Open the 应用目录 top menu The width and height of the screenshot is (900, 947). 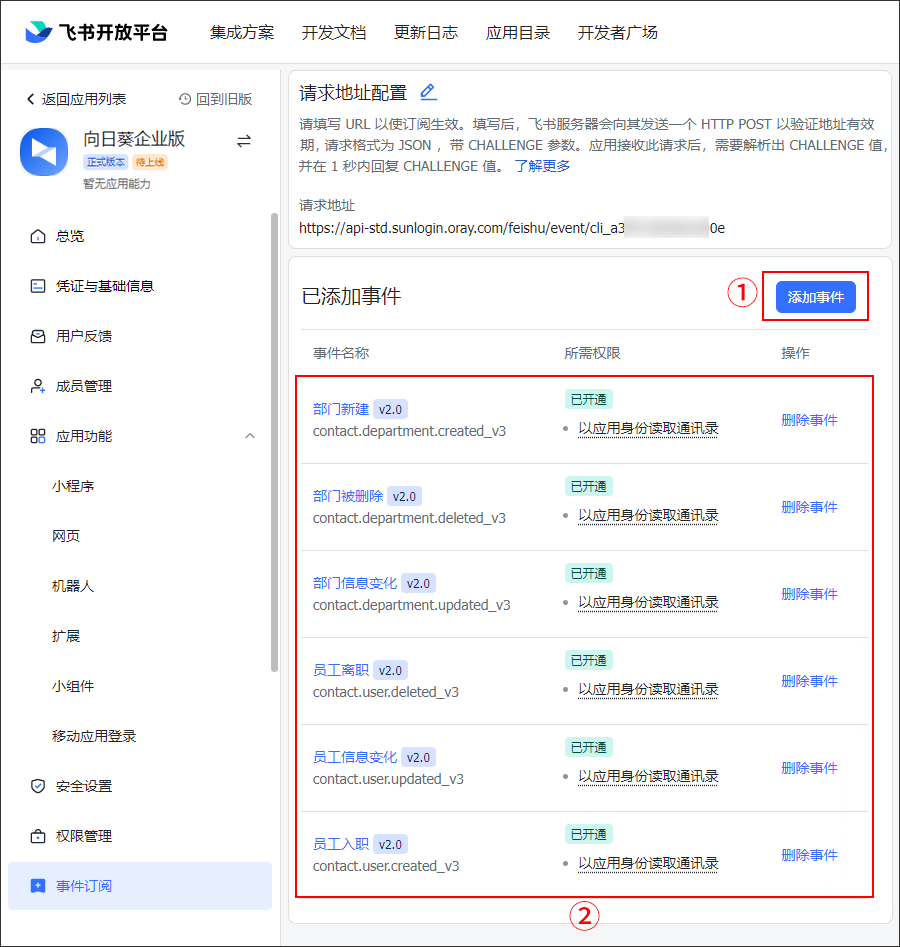(518, 32)
